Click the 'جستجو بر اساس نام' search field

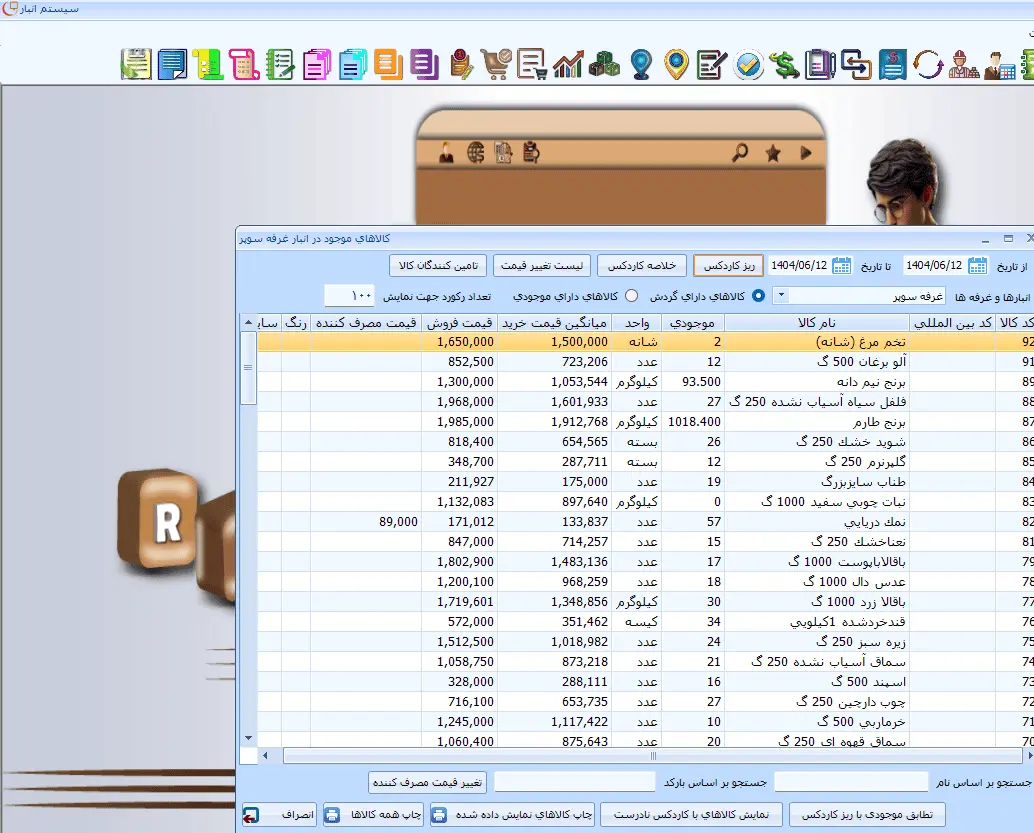tap(851, 782)
